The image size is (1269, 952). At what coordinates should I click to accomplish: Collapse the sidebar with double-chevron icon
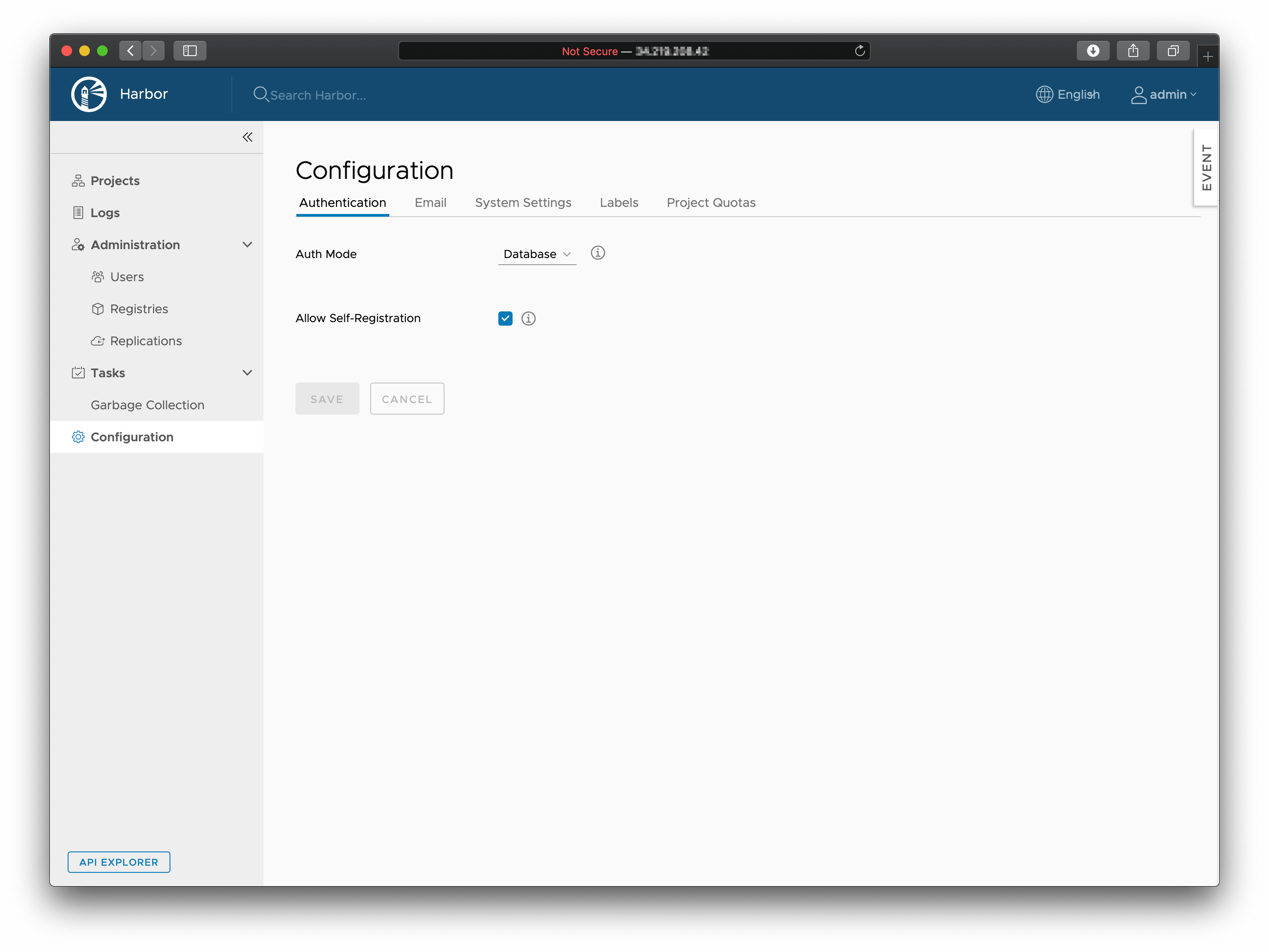(247, 137)
